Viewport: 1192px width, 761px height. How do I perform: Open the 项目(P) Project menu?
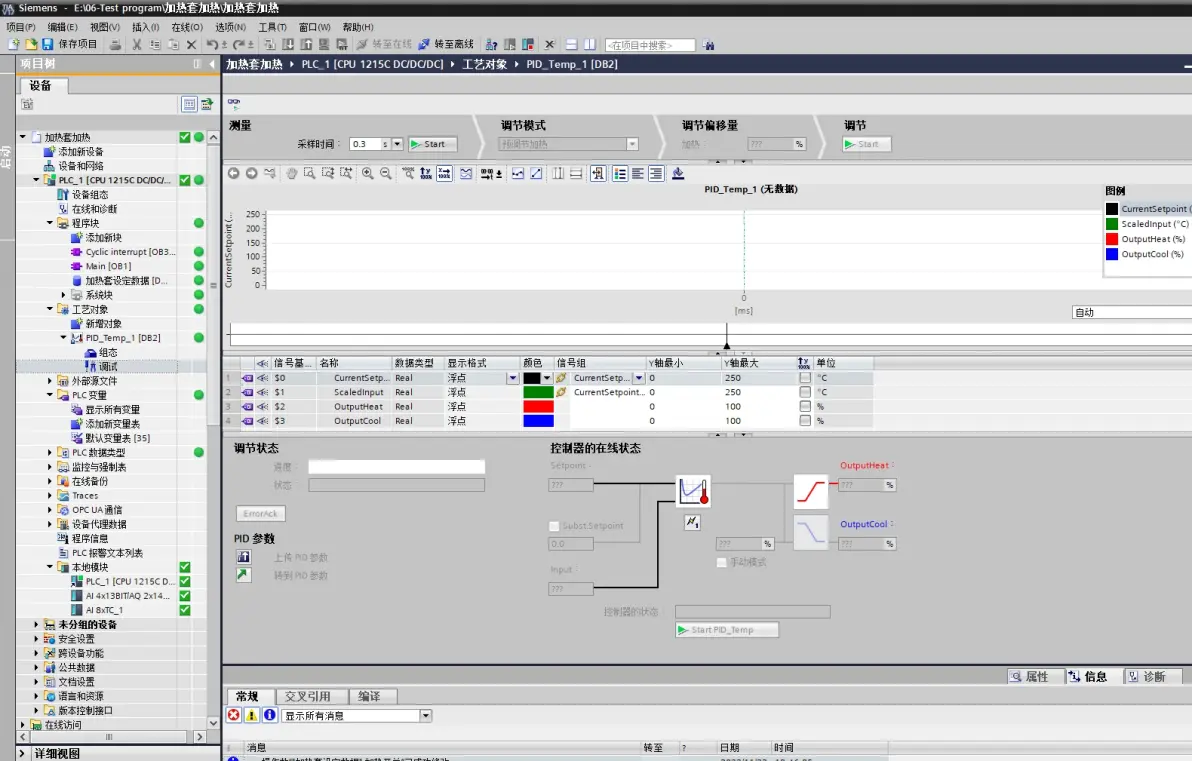pos(21,27)
